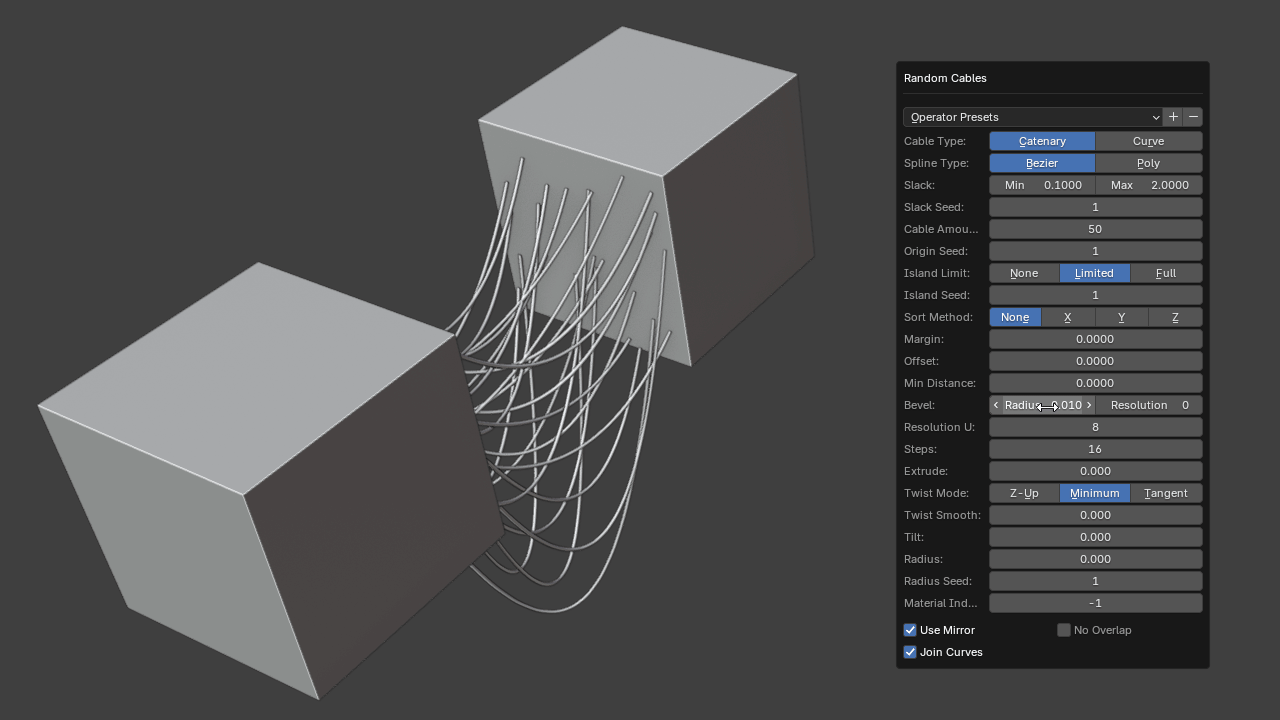Viewport: 1280px width, 720px height.
Task: Select Z-Up twist mode
Action: [x=1024, y=493]
